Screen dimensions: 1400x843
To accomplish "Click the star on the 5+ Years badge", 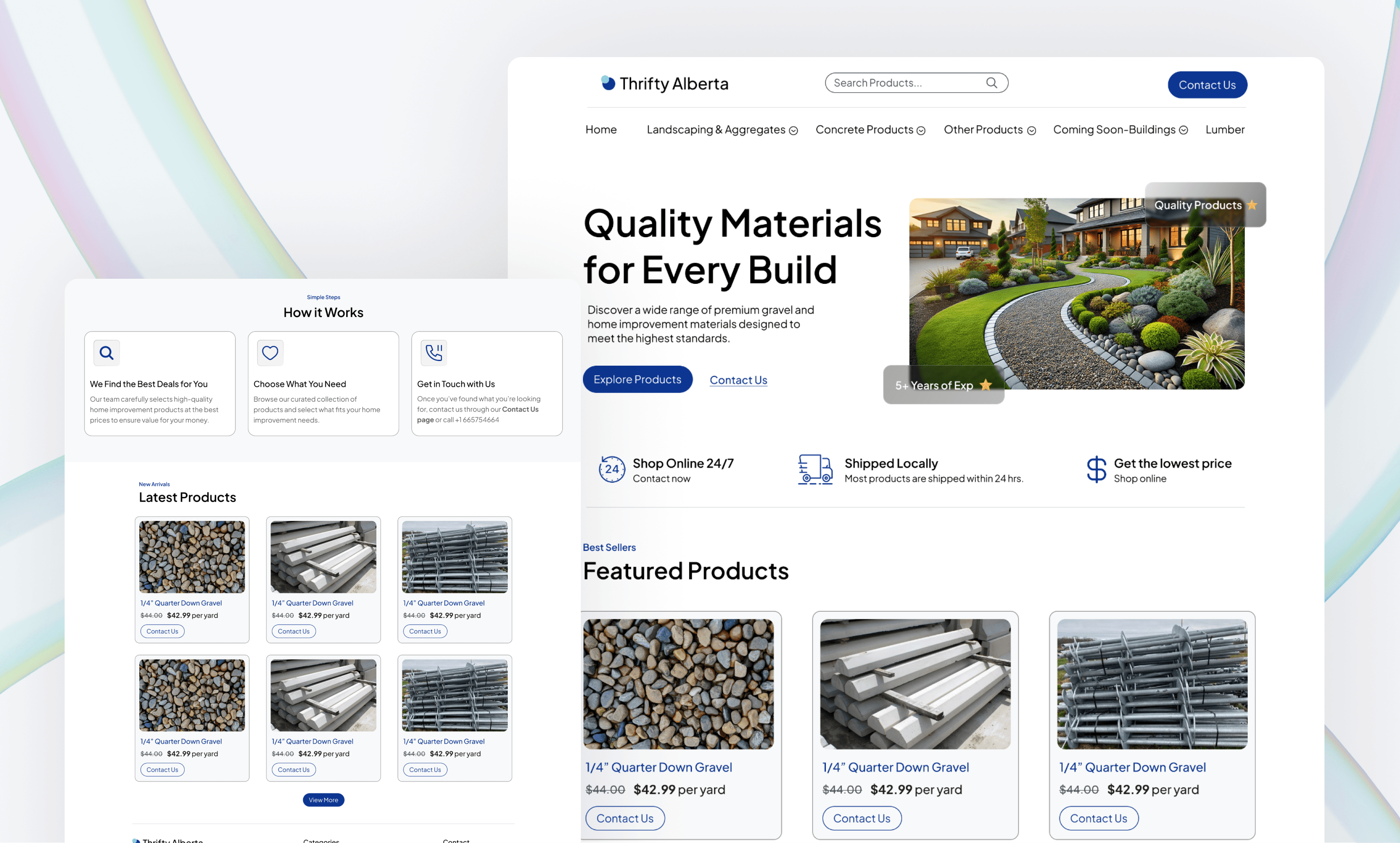I will tap(985, 385).
